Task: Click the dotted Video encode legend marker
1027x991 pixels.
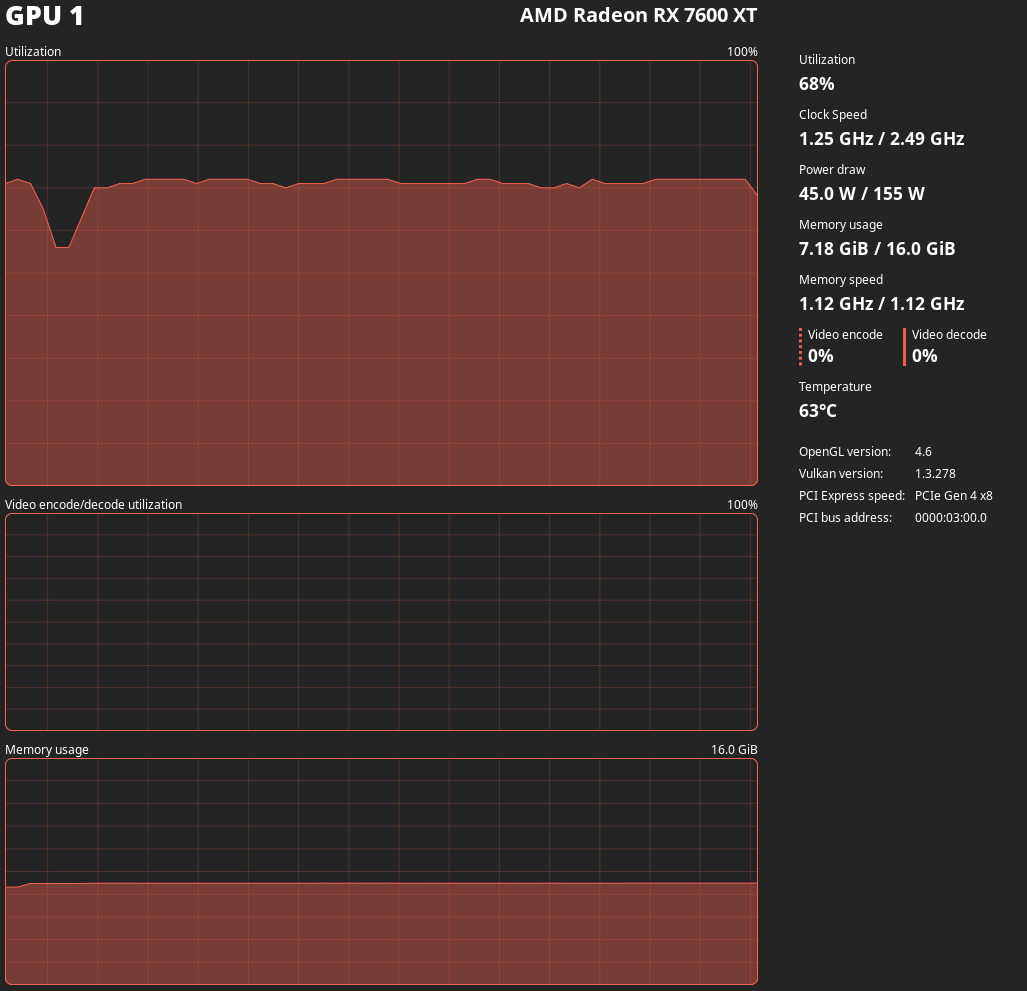Action: (x=800, y=346)
